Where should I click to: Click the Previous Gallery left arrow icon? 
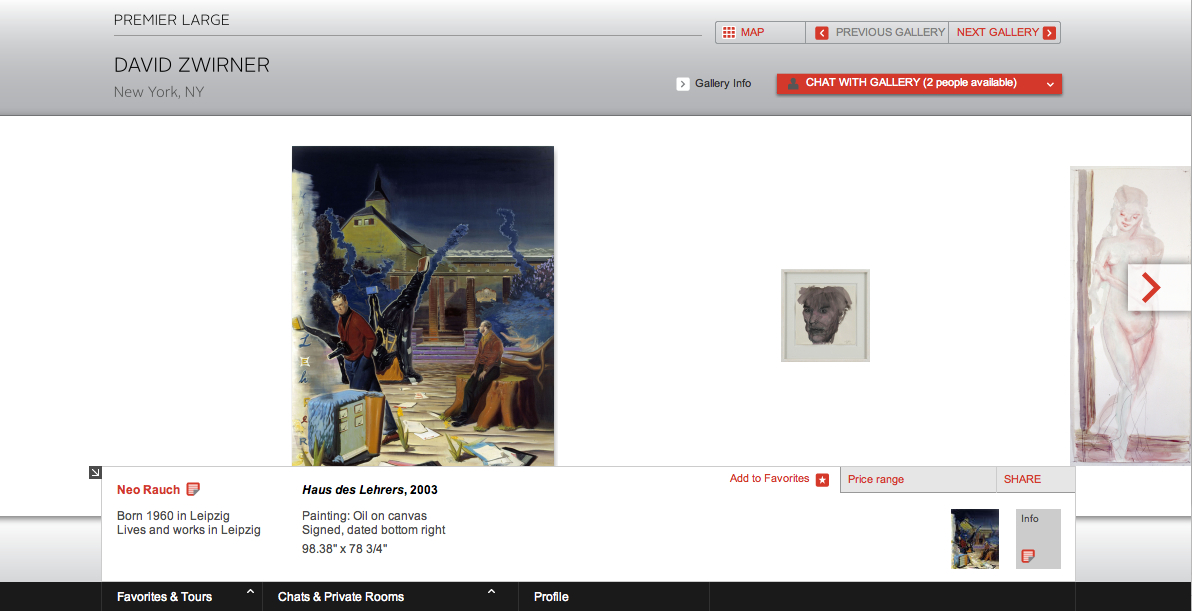[821, 33]
